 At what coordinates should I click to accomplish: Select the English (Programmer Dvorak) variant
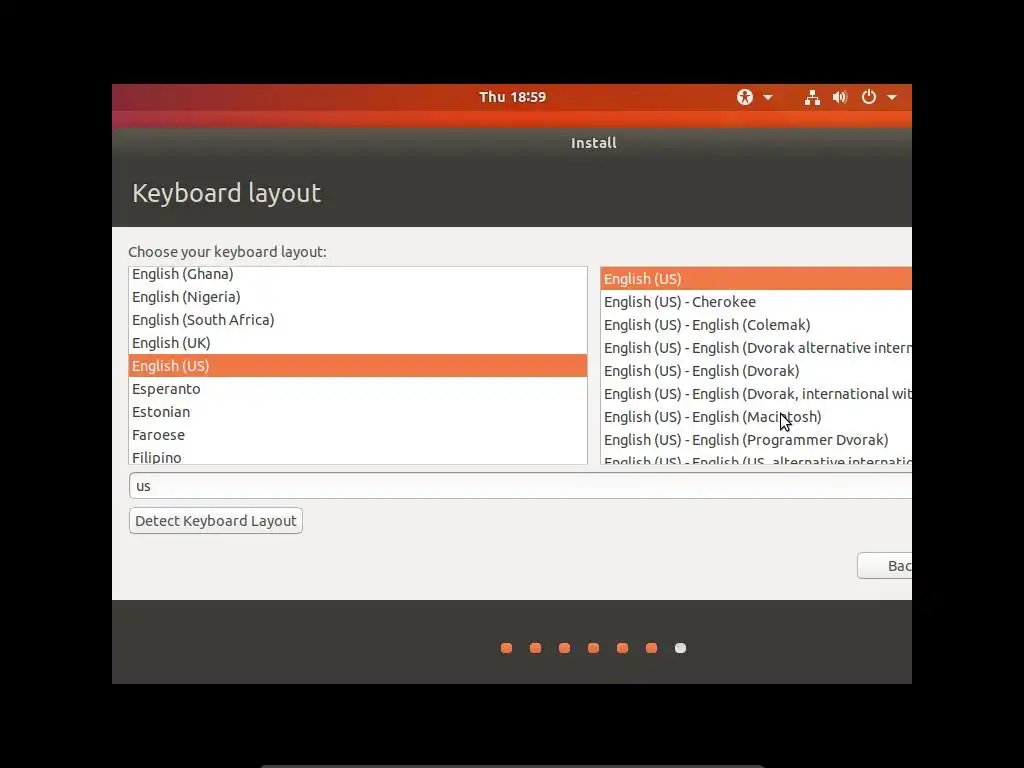[x=756, y=440]
